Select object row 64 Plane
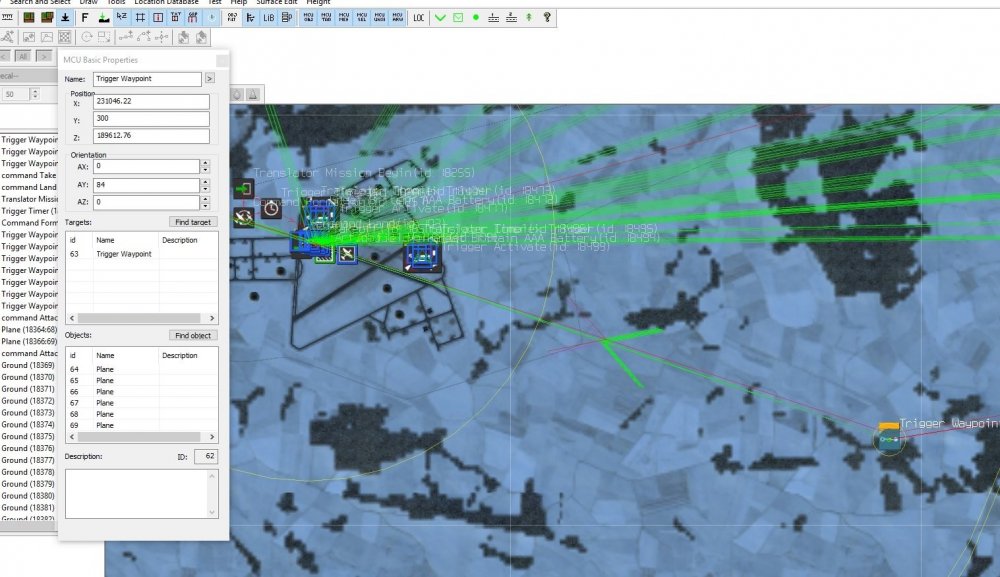The height and width of the screenshot is (577, 1000). tap(142, 369)
